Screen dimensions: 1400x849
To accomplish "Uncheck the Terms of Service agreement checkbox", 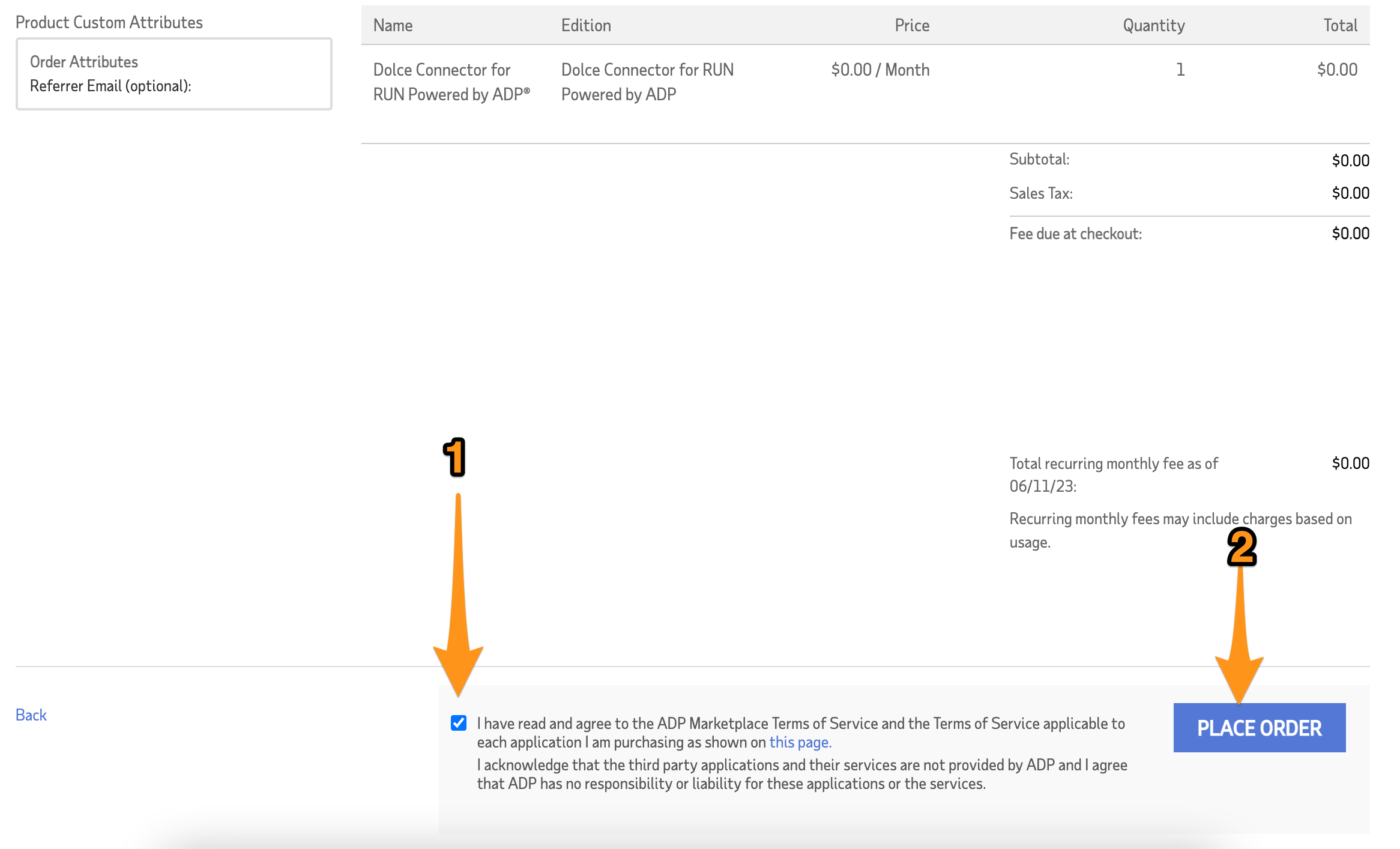I will (459, 723).
